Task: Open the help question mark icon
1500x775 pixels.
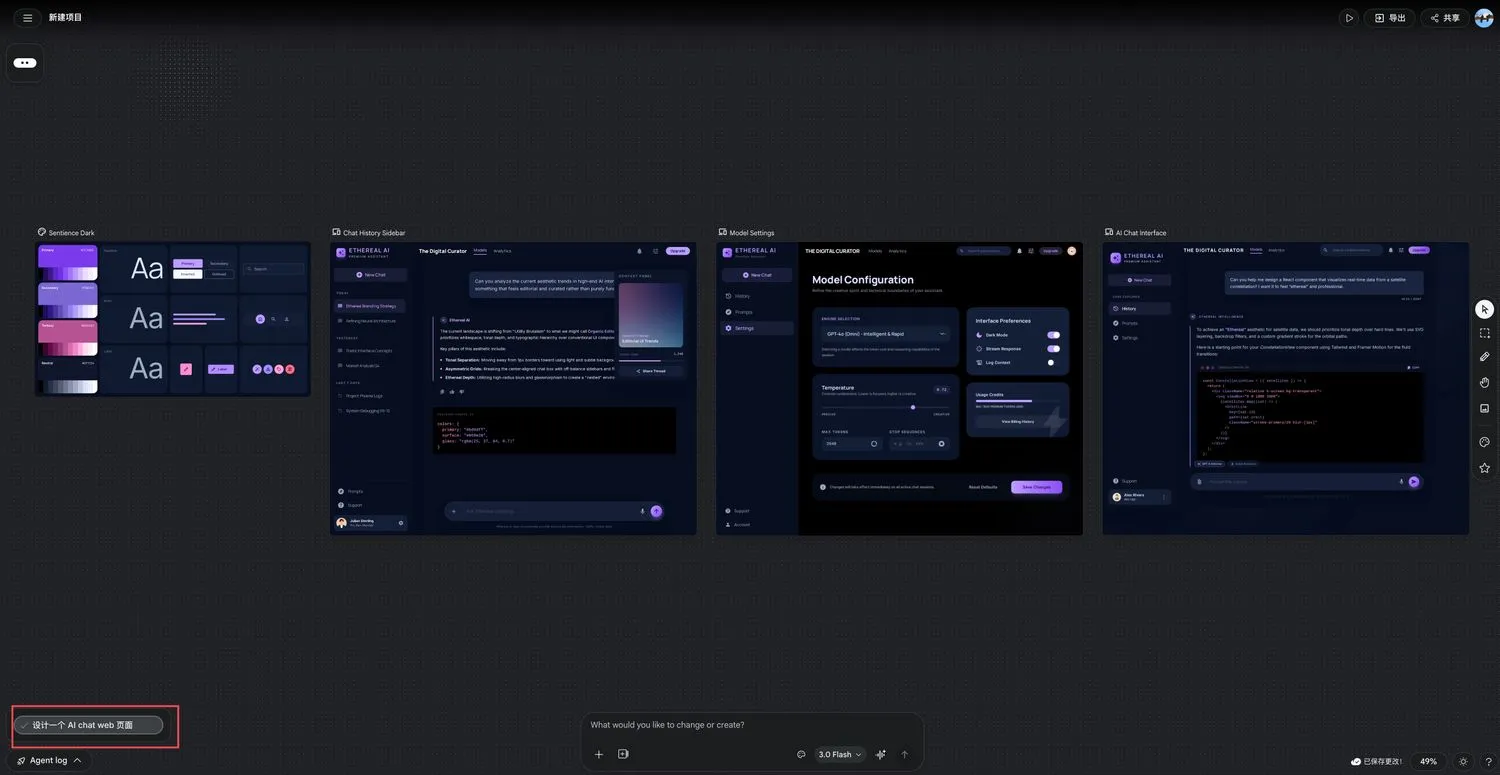Action: coord(1488,761)
